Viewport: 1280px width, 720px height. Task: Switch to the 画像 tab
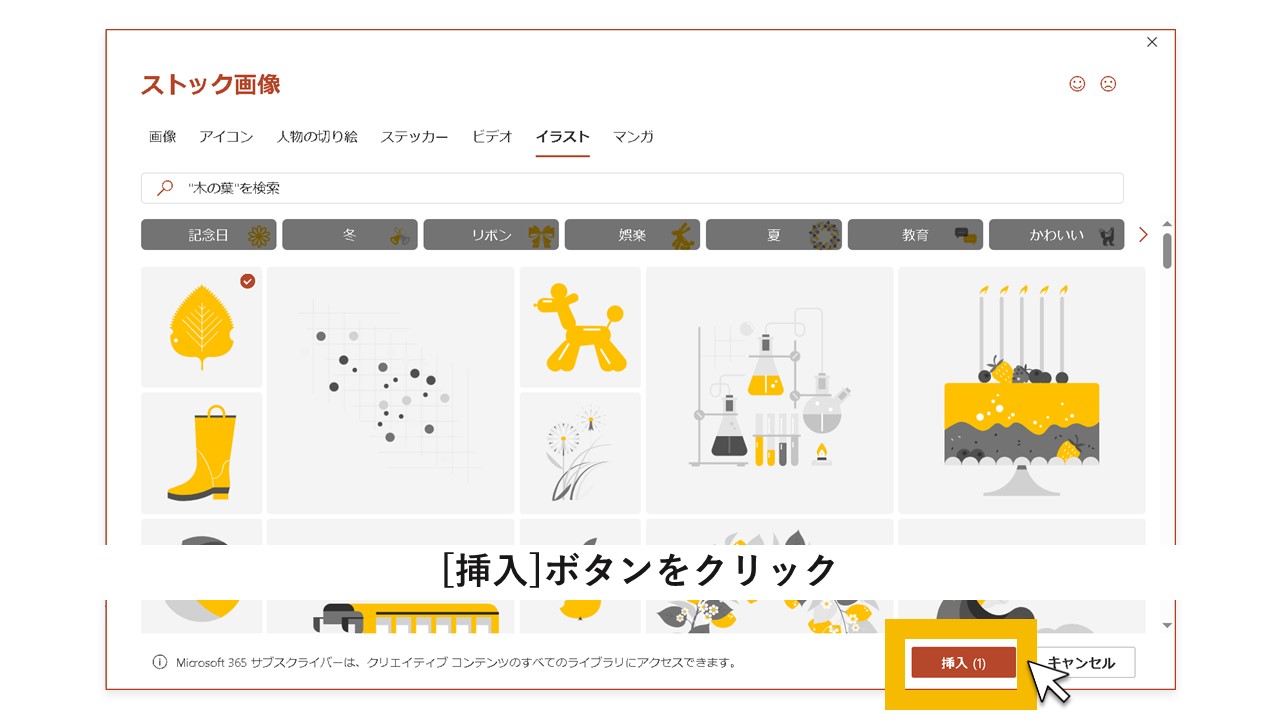click(x=162, y=137)
